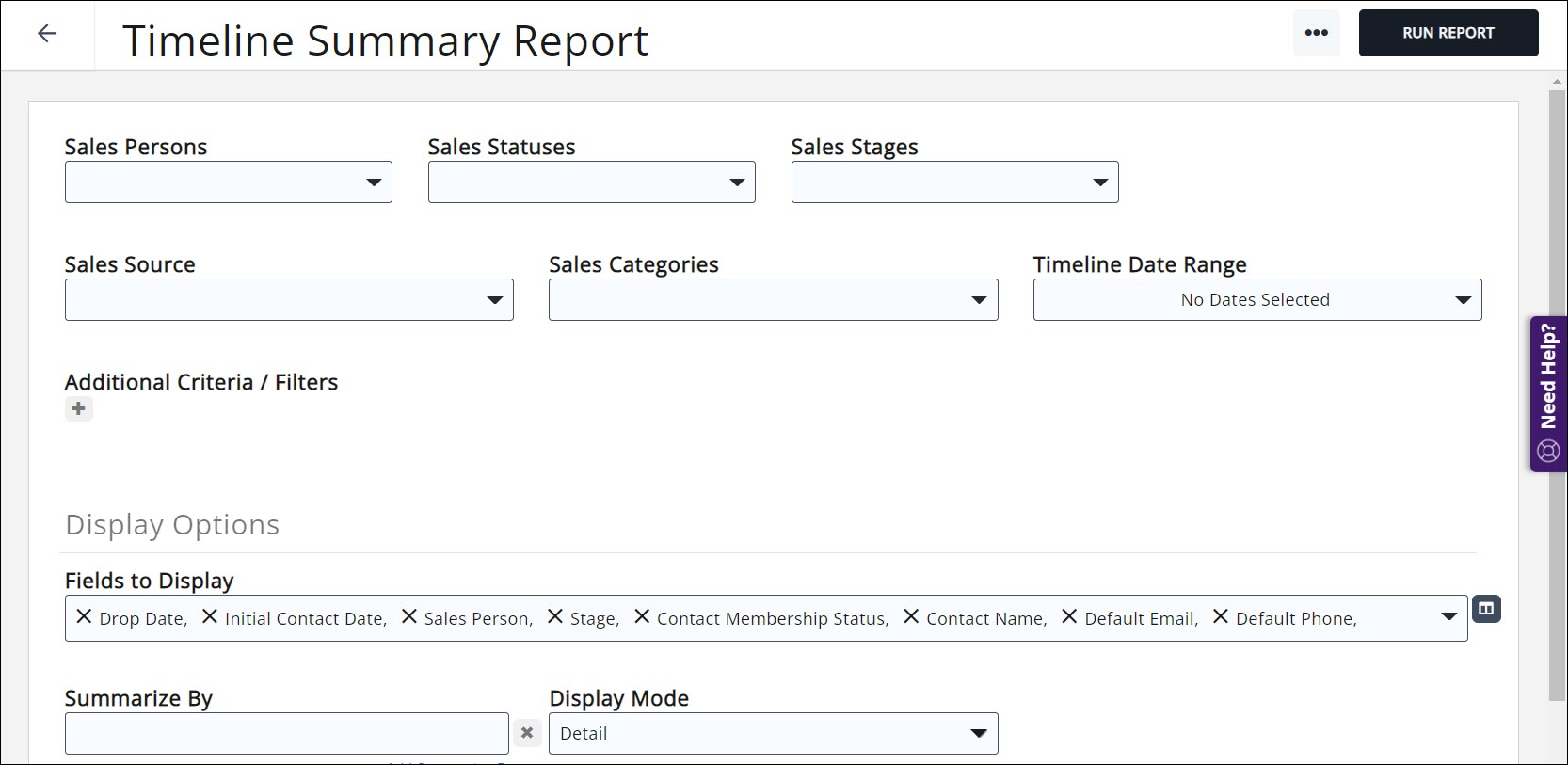Click the back arrow icon

pos(47,34)
